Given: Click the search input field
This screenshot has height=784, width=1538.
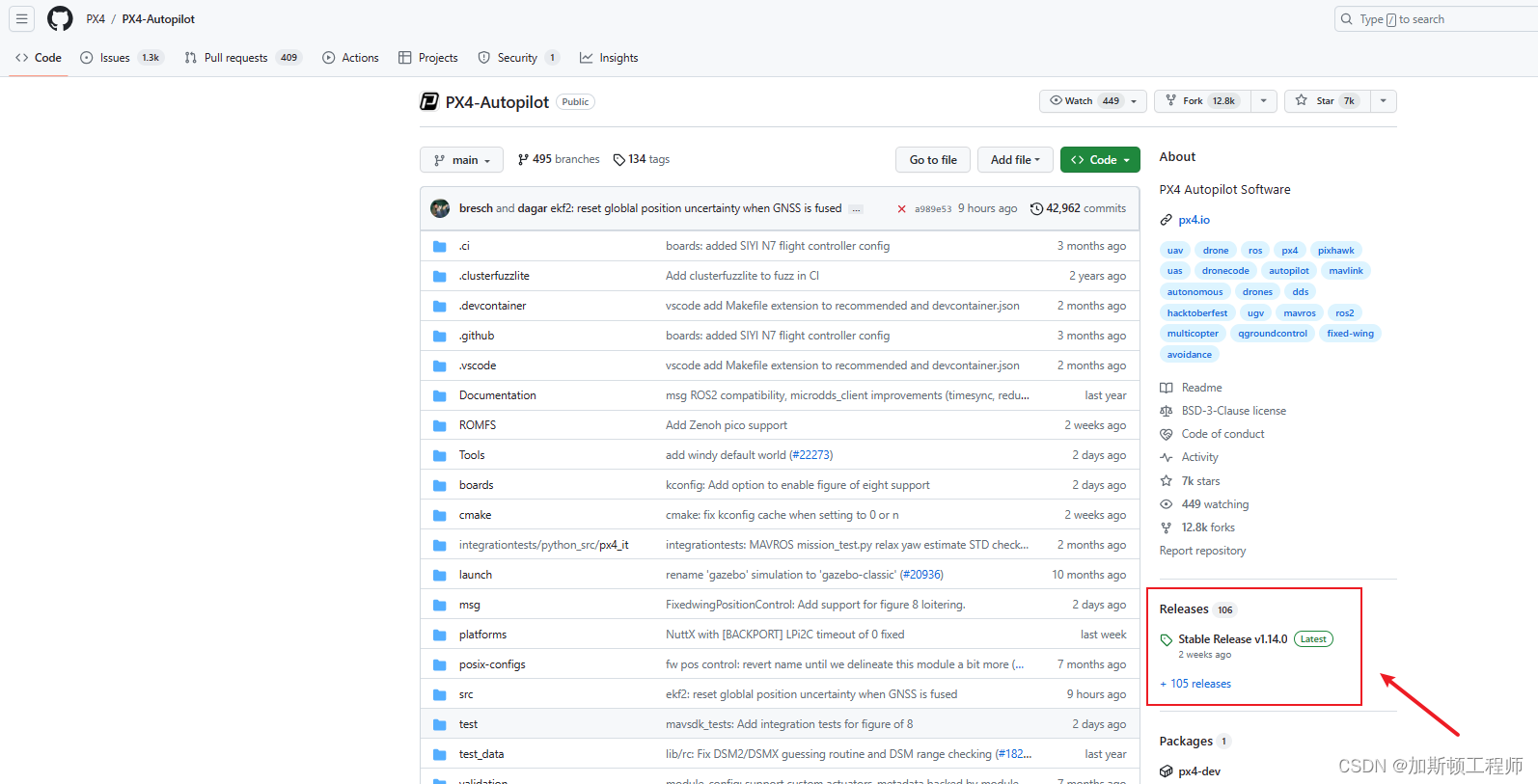Looking at the screenshot, I should pos(1438,19).
